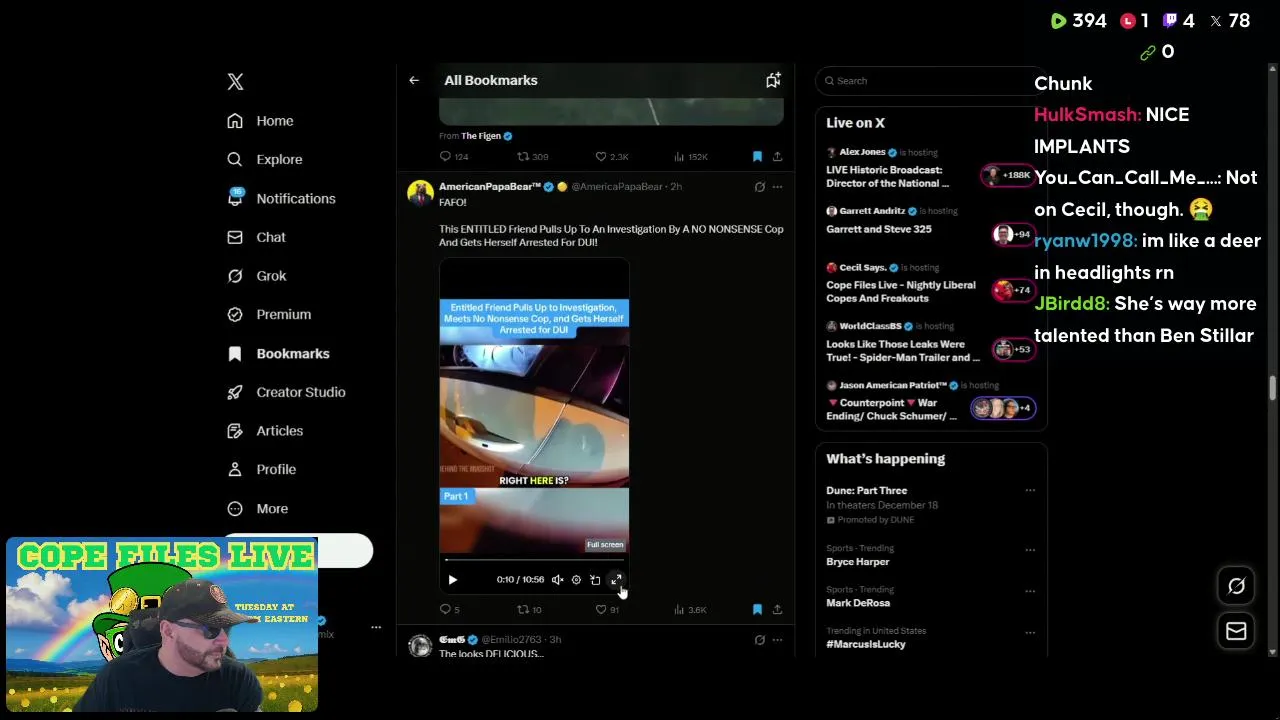Go to Home in sidebar
This screenshot has width=1280, height=720.
point(260,121)
